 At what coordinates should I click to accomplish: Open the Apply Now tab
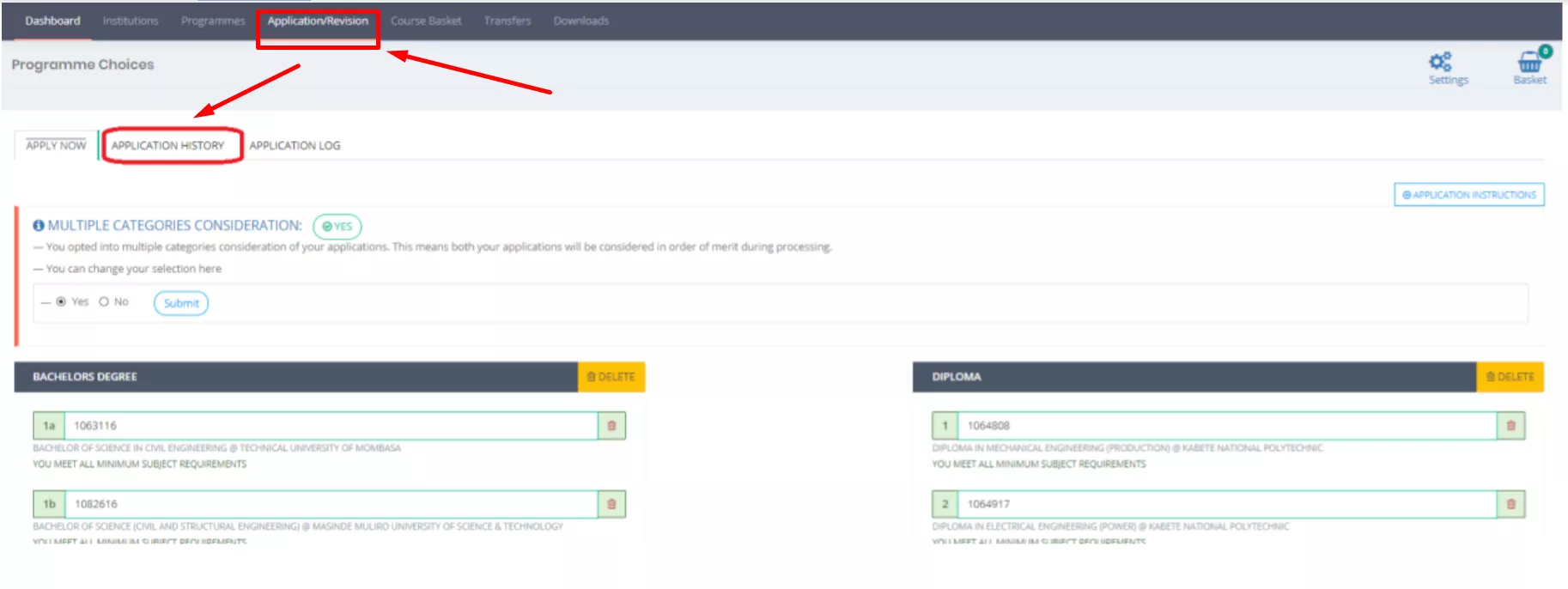point(56,146)
